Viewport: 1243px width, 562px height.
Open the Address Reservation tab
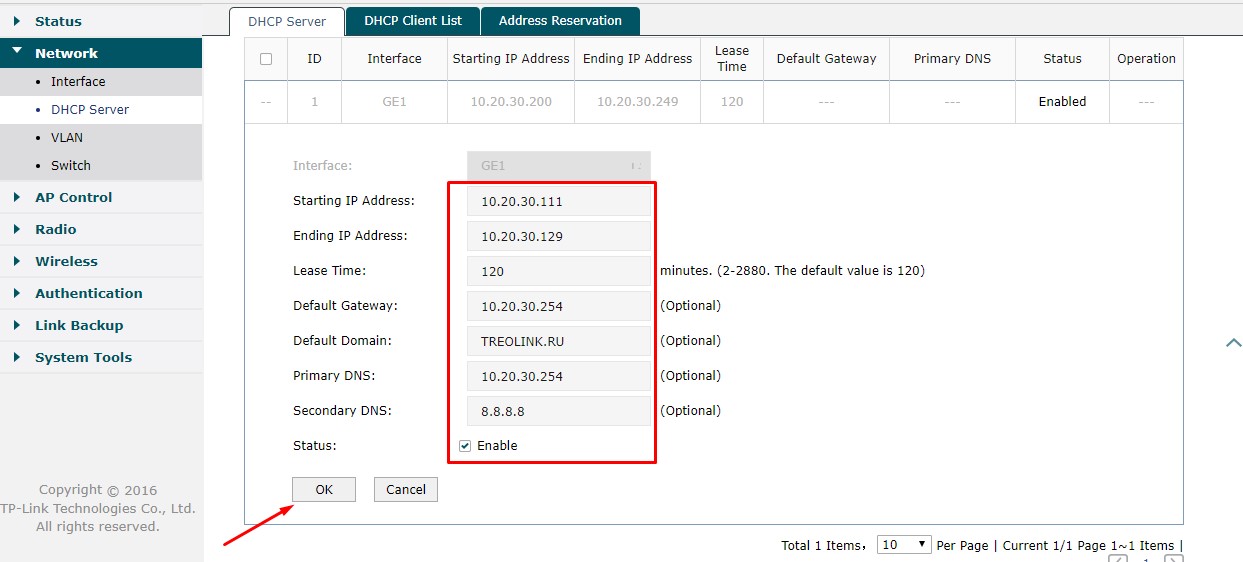click(560, 21)
